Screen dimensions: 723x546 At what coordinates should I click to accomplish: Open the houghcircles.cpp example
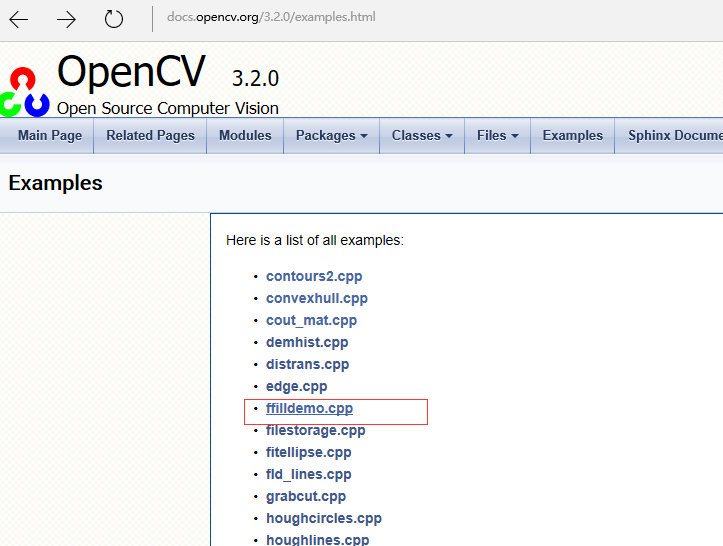[323, 519]
